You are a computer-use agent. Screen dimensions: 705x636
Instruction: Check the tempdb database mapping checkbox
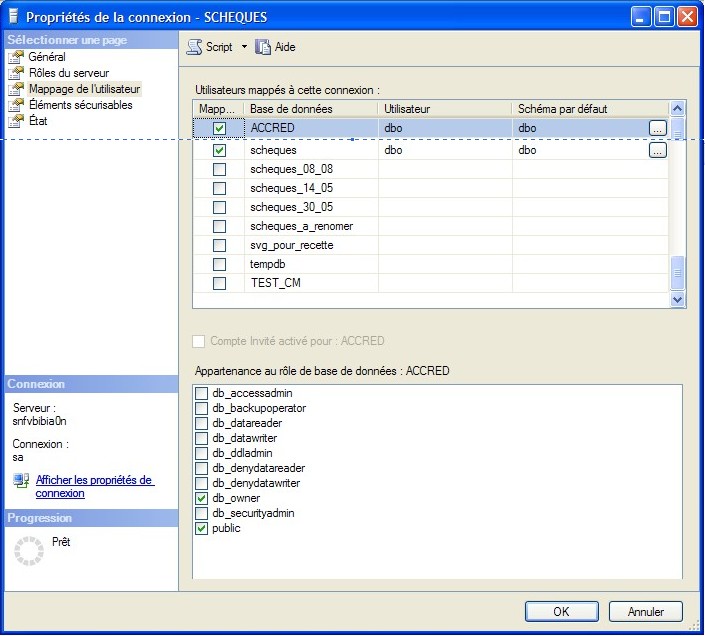[219, 264]
